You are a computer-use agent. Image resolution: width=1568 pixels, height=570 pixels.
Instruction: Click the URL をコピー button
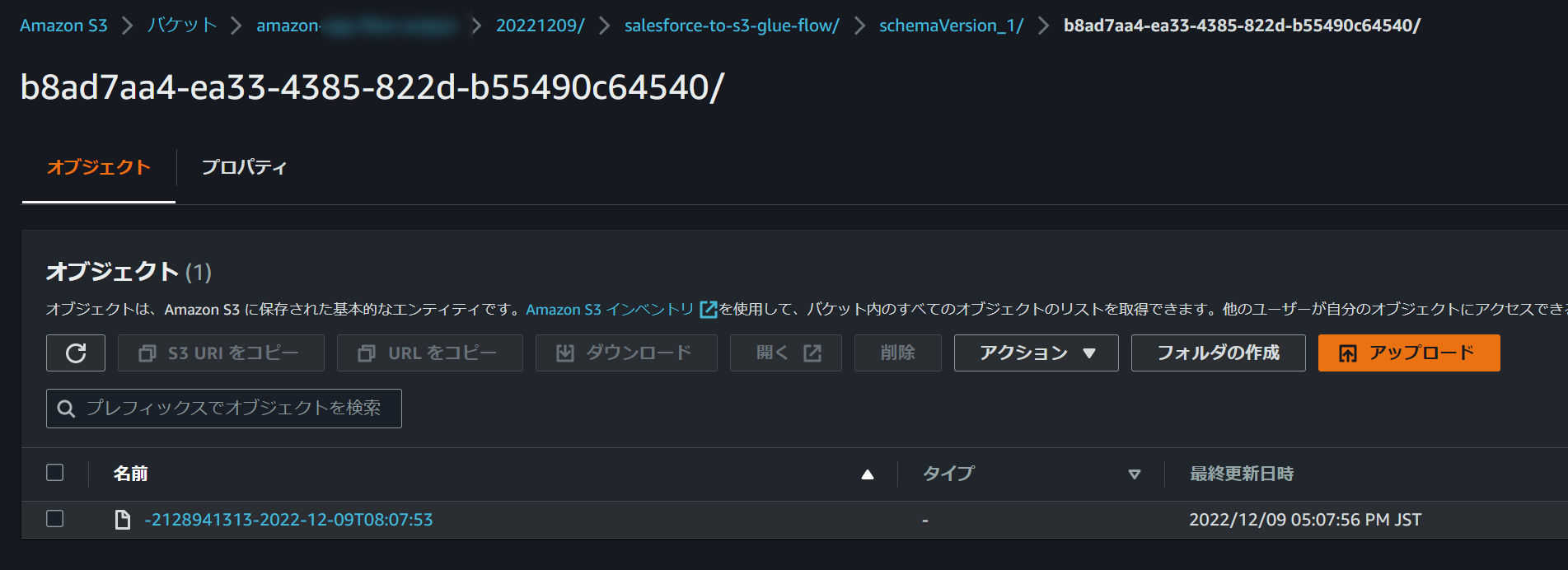click(x=430, y=353)
